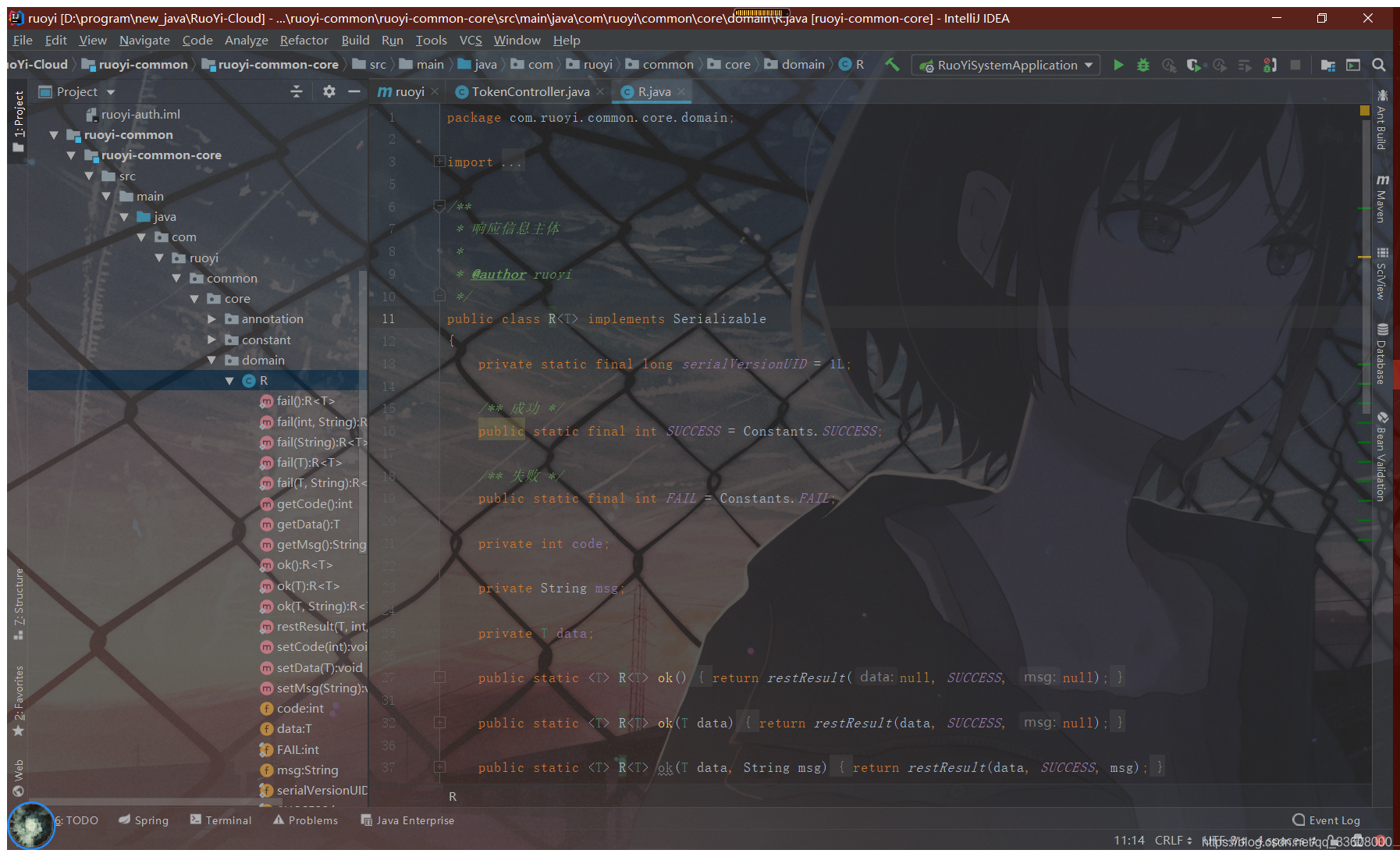The height and width of the screenshot is (857, 1400).
Task: Click Run with Coverage shield icon
Action: click(x=1193, y=65)
